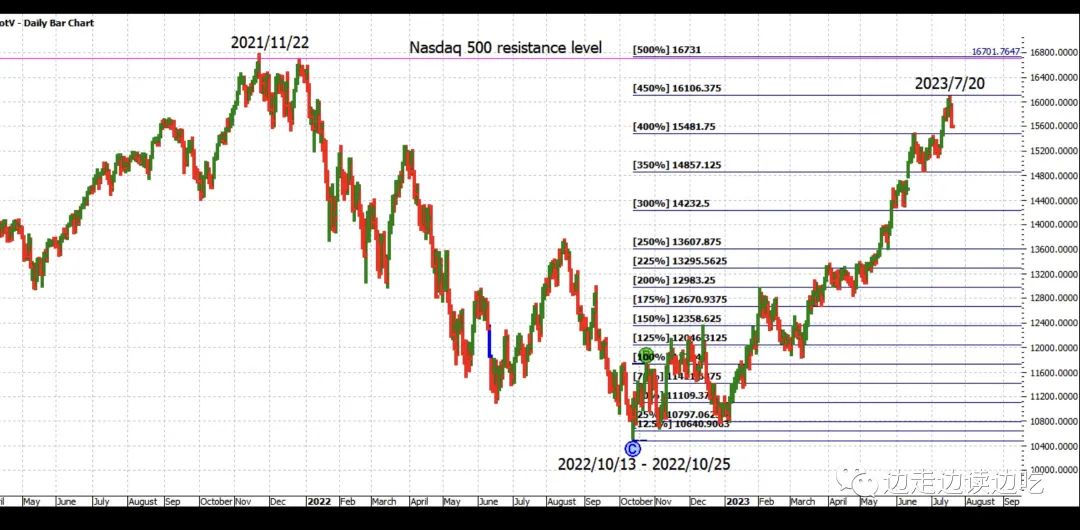The image size is (1080, 530).
Task: Select the "[350%] 14857.125" level label
Action: [x=677, y=165]
